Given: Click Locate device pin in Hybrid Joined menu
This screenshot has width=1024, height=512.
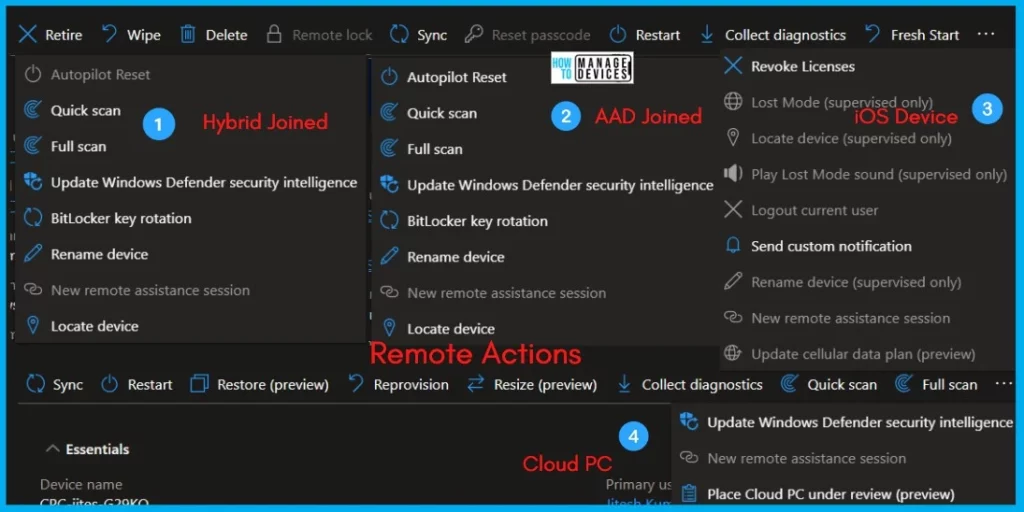Looking at the screenshot, I should pyautogui.click(x=33, y=326).
